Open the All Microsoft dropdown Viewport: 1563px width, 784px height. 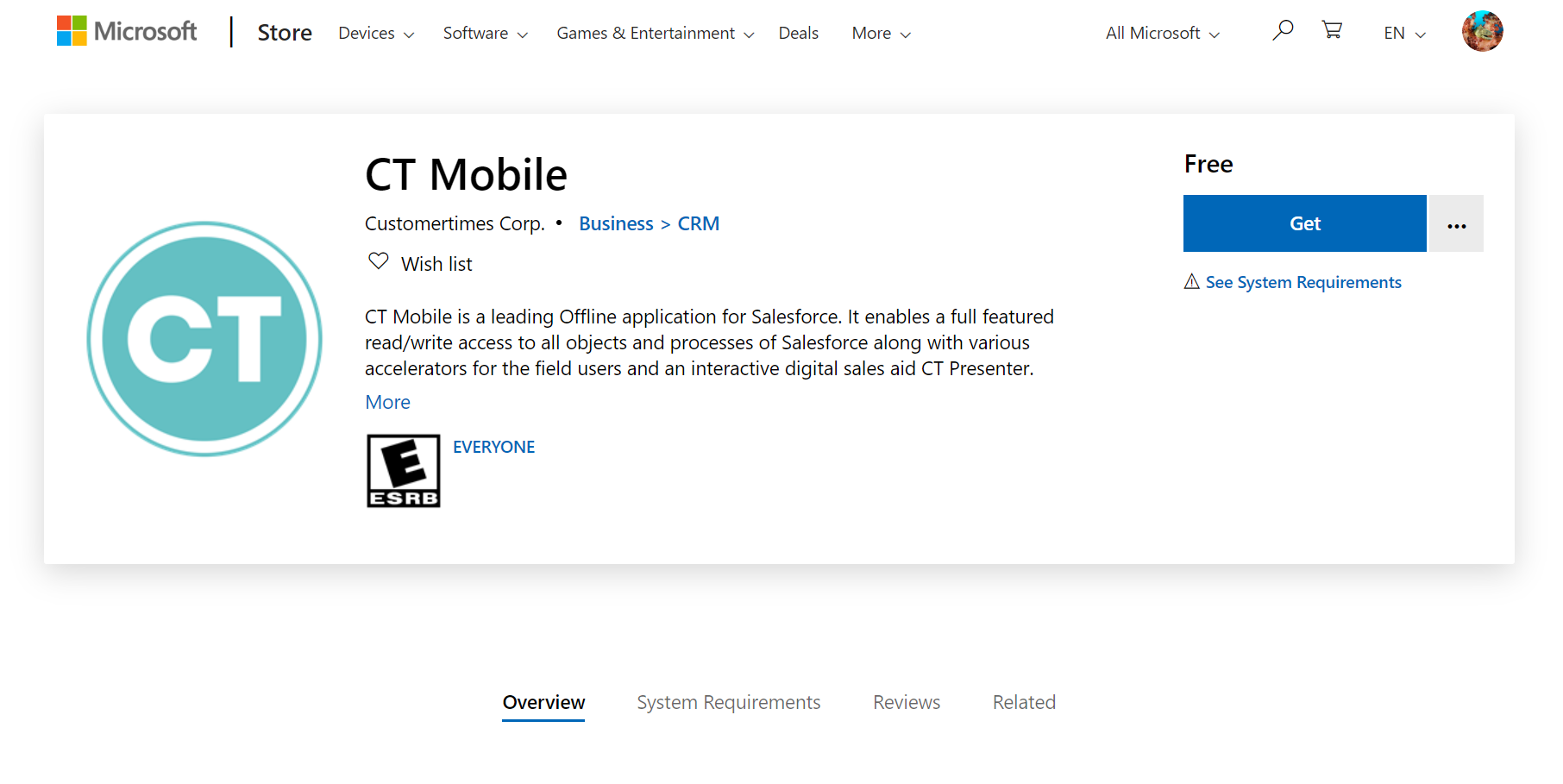tap(1162, 34)
